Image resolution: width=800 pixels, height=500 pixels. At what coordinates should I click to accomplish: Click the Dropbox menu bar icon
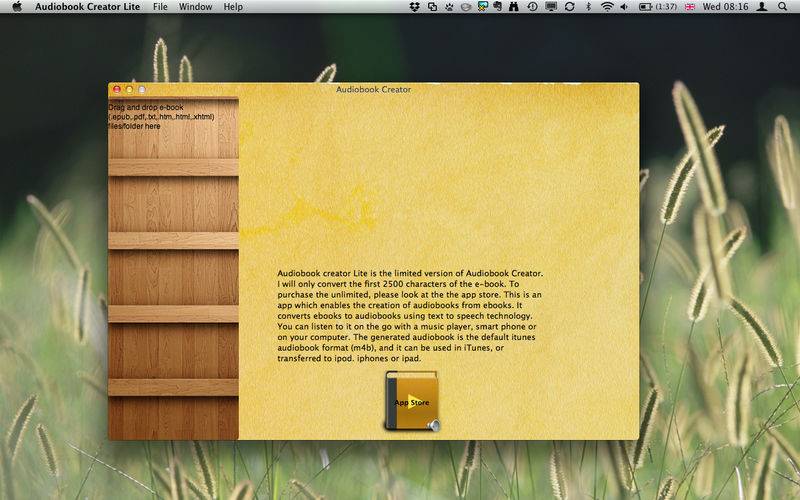pos(415,7)
